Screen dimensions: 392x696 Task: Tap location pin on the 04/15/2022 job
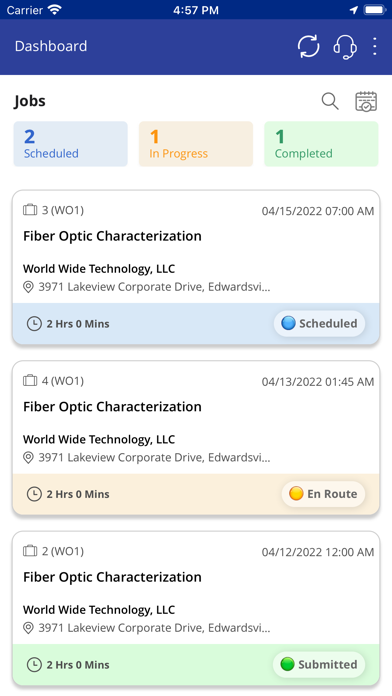pos(28,287)
